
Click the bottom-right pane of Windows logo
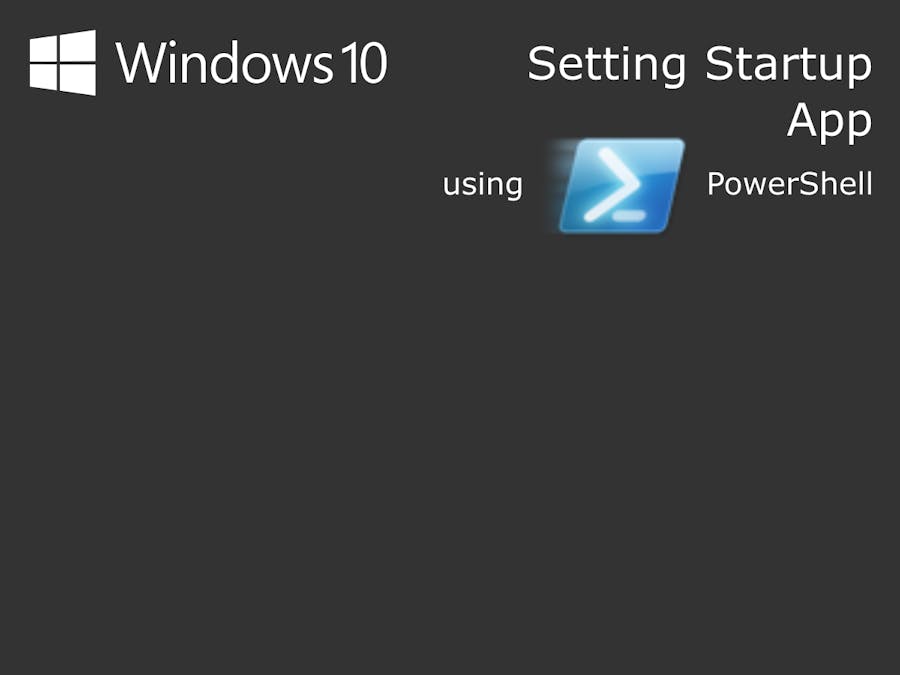click(78, 80)
